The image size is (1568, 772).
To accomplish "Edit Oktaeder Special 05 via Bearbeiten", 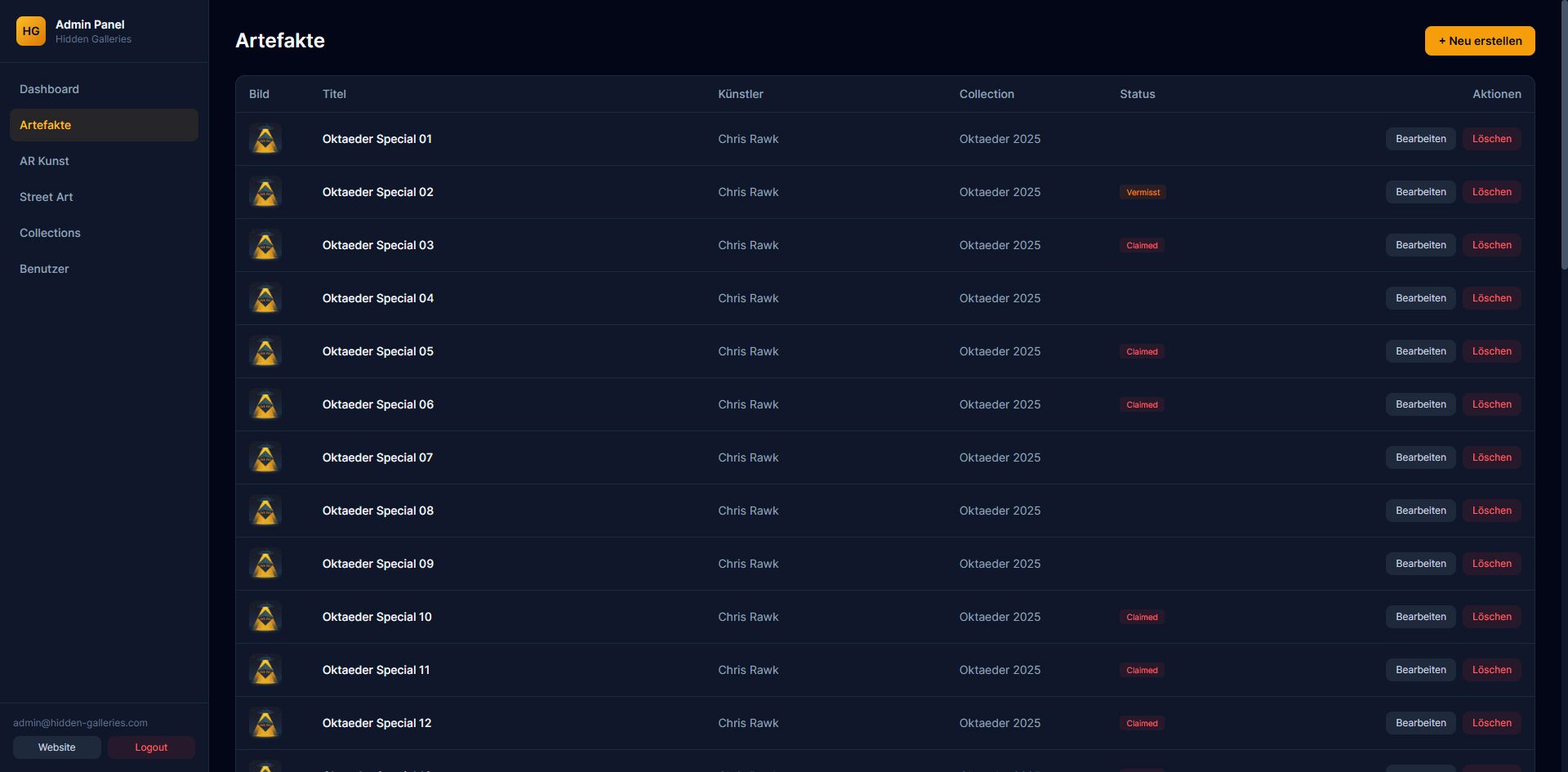I will click(1420, 351).
